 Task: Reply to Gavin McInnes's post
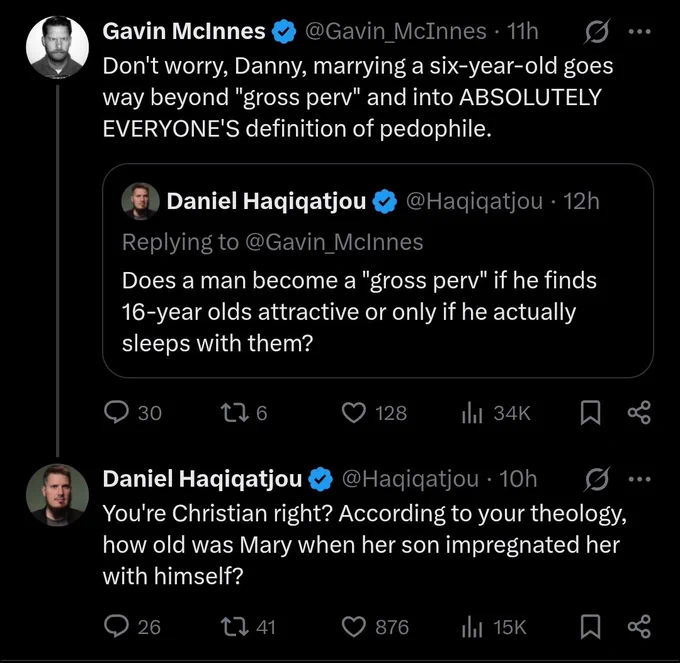pyautogui.click(x=116, y=412)
